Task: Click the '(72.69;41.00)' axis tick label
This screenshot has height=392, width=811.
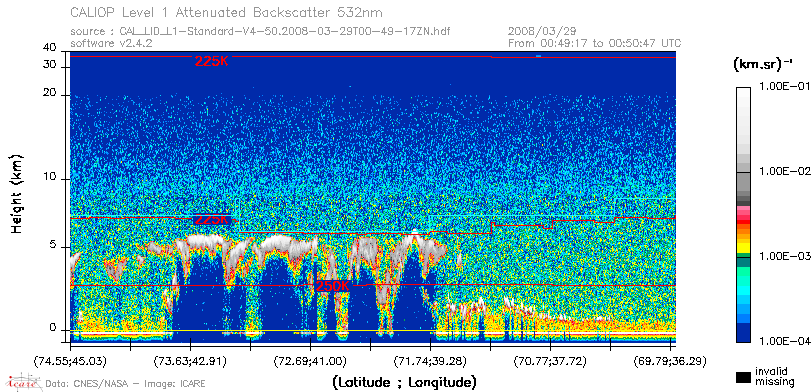Action: [310, 361]
